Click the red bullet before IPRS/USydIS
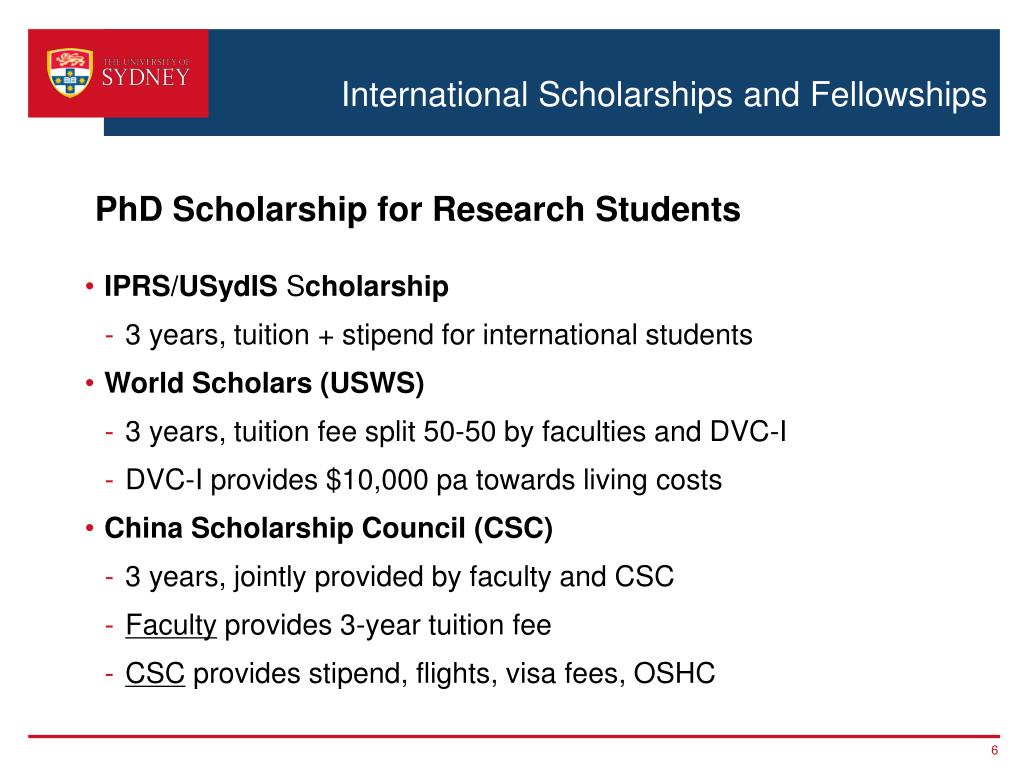This screenshot has height=768, width=1024. [x=90, y=286]
